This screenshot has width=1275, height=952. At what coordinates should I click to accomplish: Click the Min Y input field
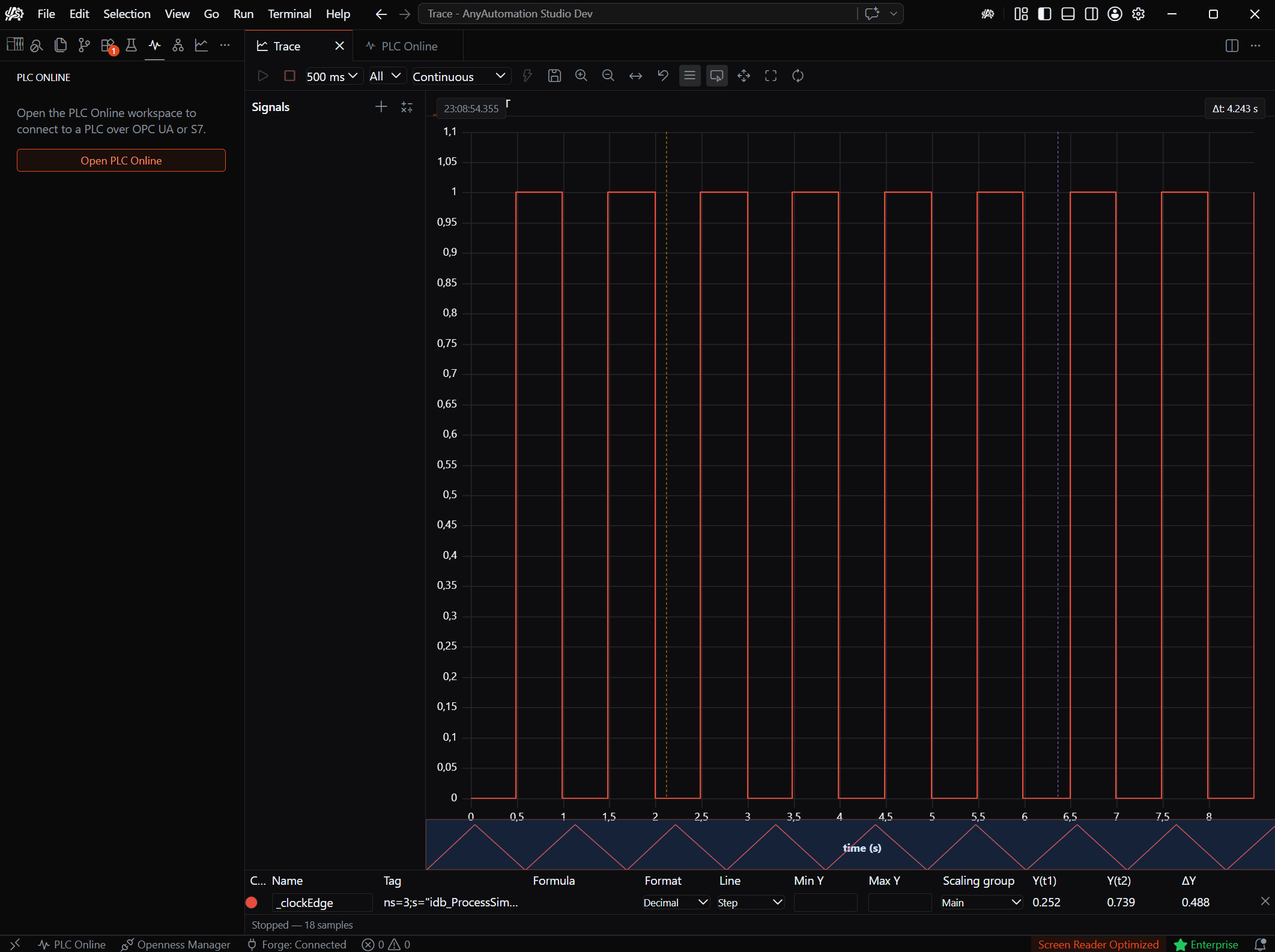click(825, 902)
